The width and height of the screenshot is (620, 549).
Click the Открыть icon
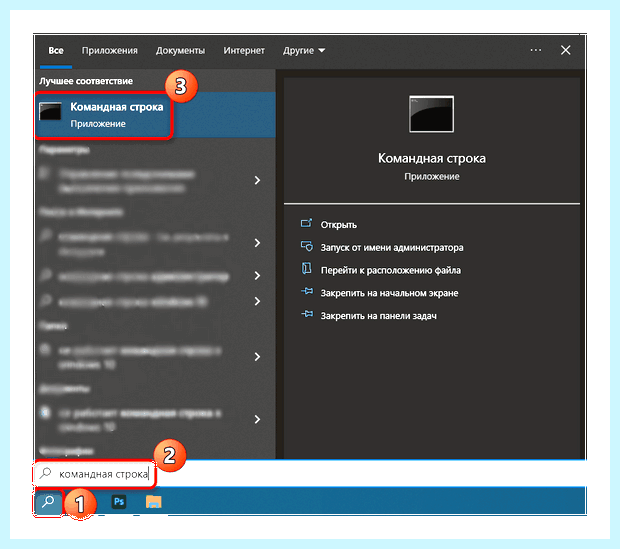(x=306, y=223)
